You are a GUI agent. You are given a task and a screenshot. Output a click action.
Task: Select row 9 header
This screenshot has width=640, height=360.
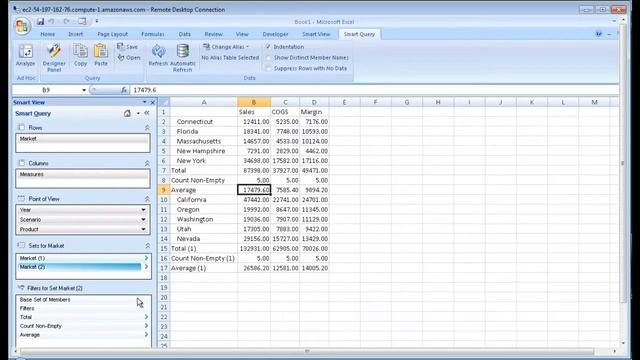(164, 190)
